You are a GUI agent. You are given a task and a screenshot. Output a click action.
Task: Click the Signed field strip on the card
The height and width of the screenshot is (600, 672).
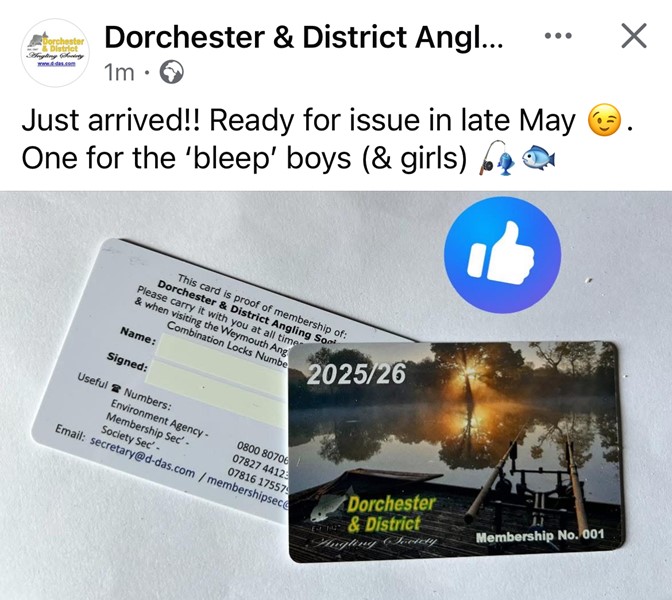click(x=216, y=393)
